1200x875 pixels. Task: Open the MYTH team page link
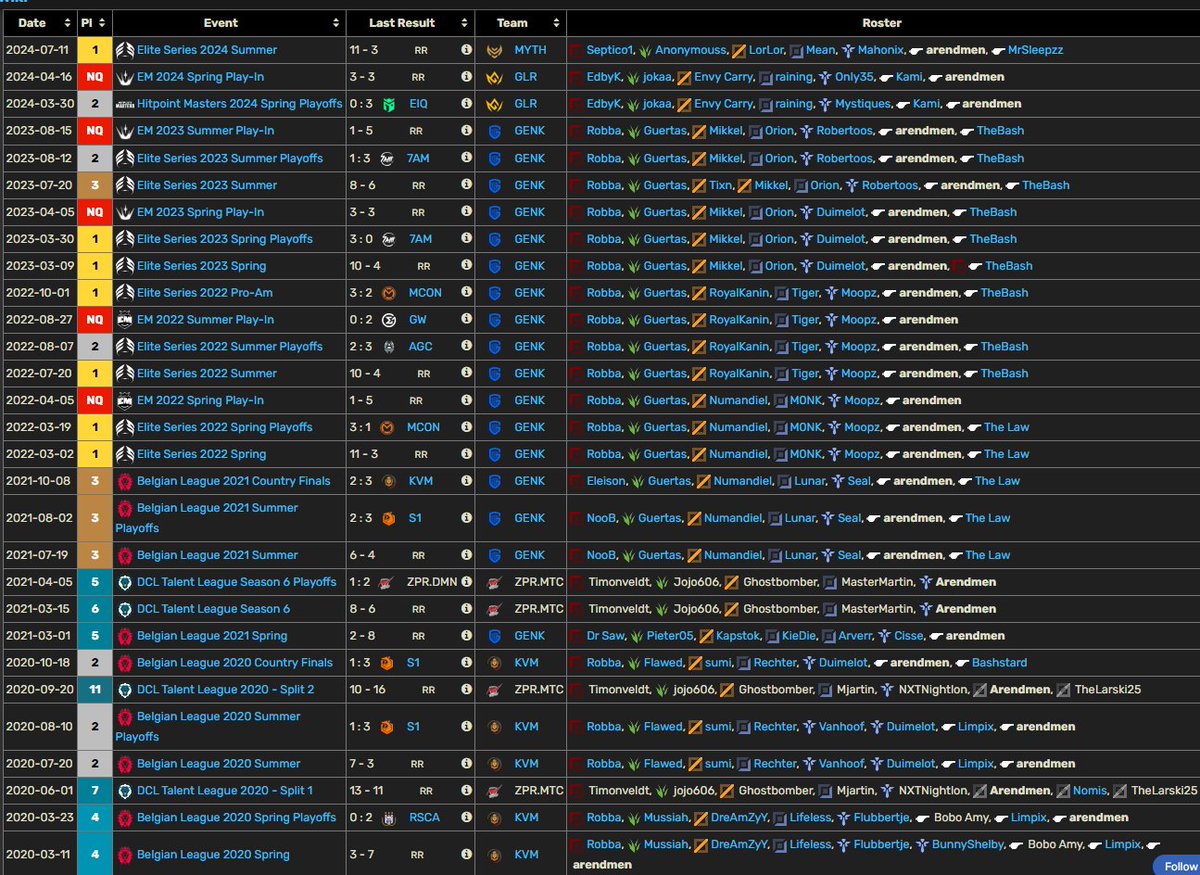pos(531,50)
